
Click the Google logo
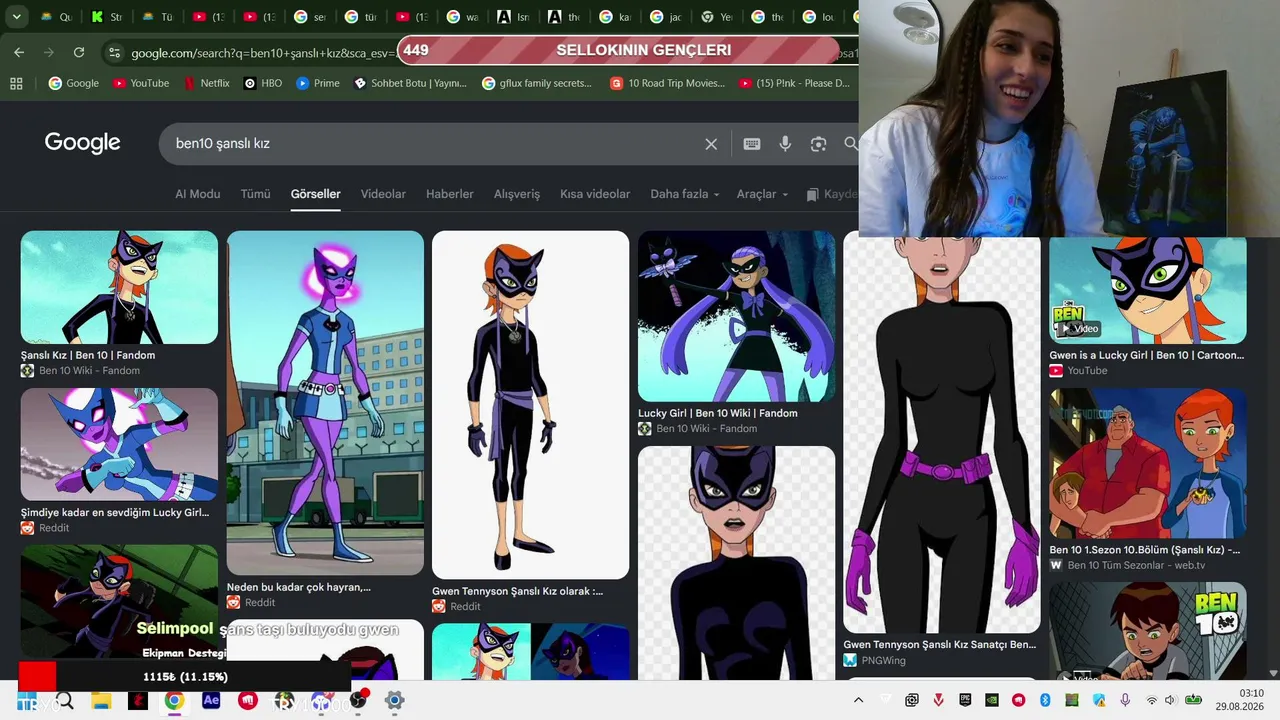[x=82, y=143]
